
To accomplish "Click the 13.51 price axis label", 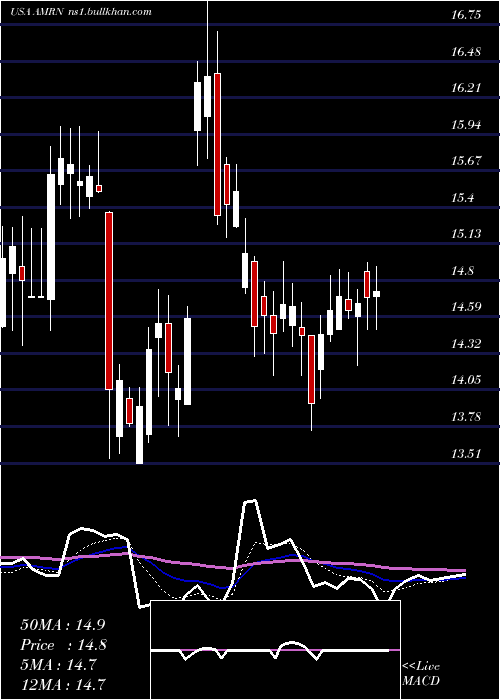I will click(x=466, y=453).
